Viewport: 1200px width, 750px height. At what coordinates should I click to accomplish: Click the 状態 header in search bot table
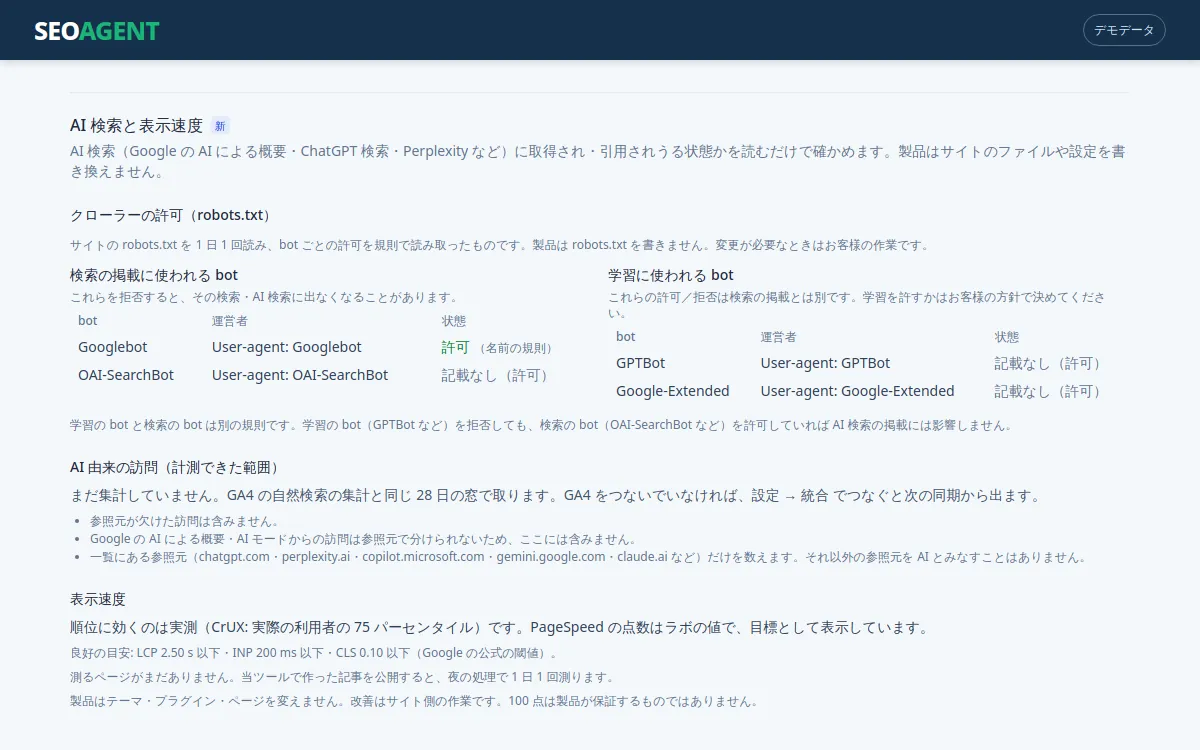coord(454,321)
